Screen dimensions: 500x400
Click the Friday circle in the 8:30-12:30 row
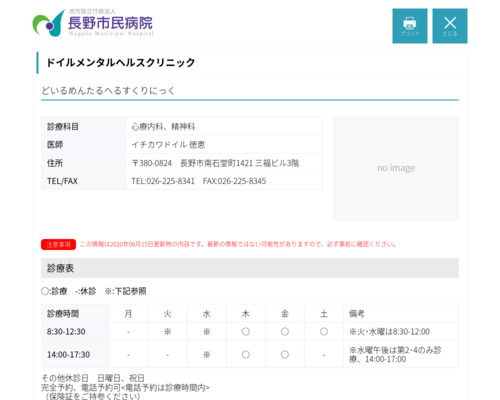pos(285,332)
